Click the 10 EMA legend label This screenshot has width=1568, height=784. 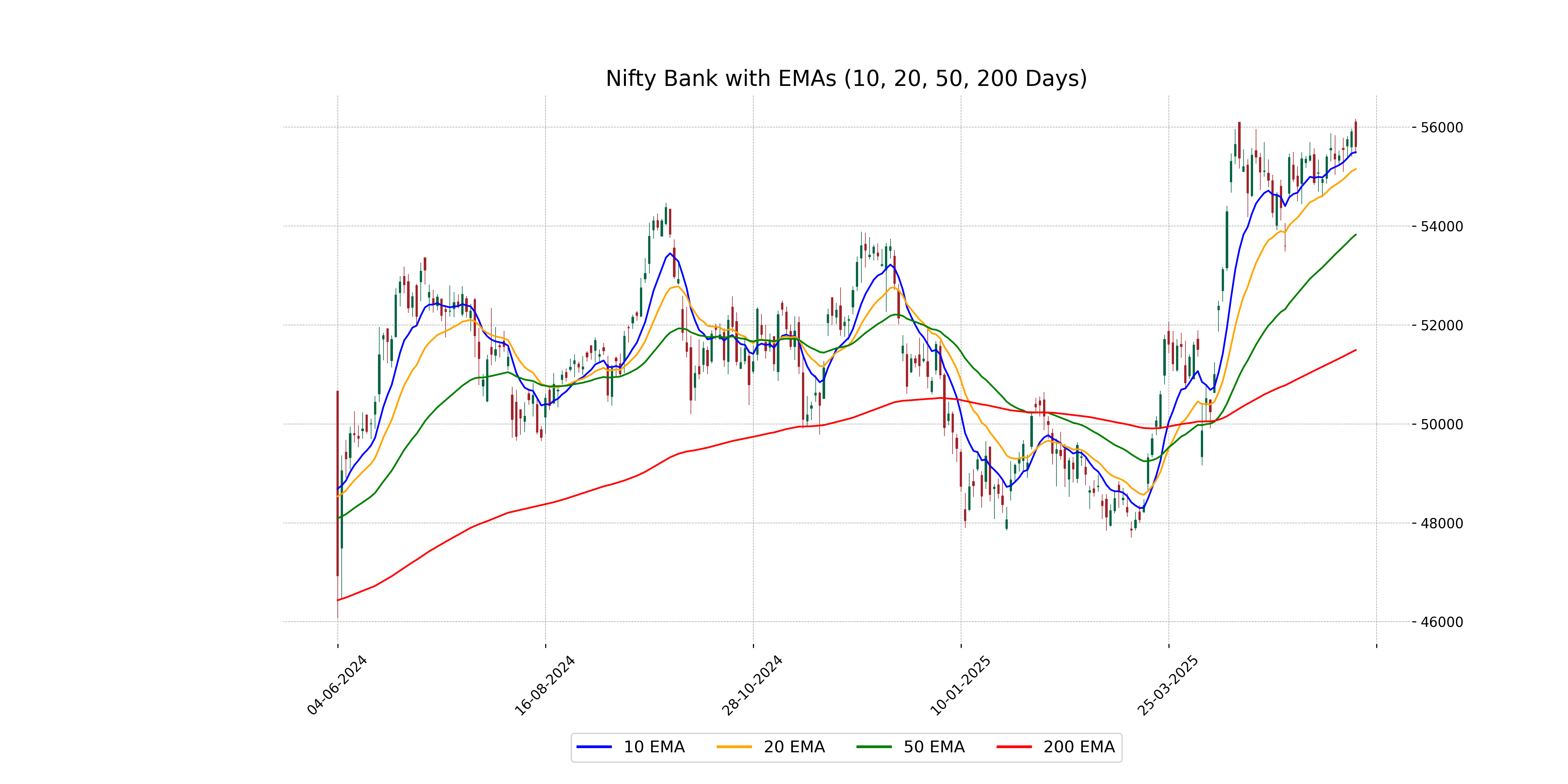(x=654, y=747)
